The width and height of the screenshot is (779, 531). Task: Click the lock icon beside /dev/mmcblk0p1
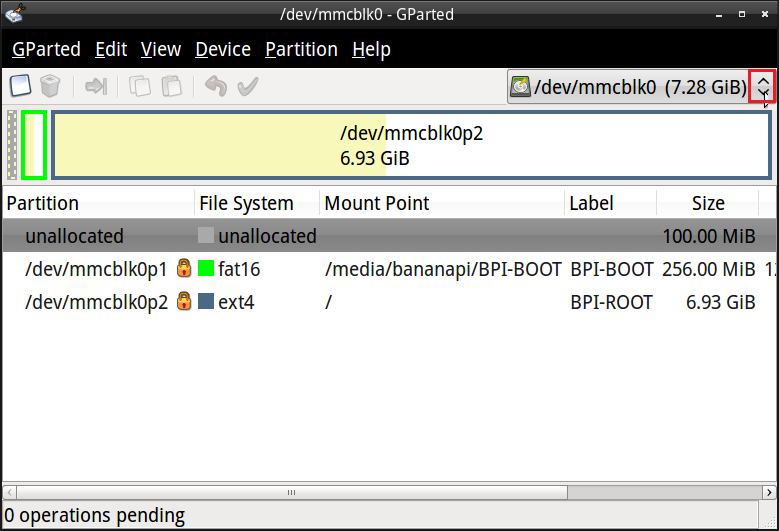click(x=184, y=269)
